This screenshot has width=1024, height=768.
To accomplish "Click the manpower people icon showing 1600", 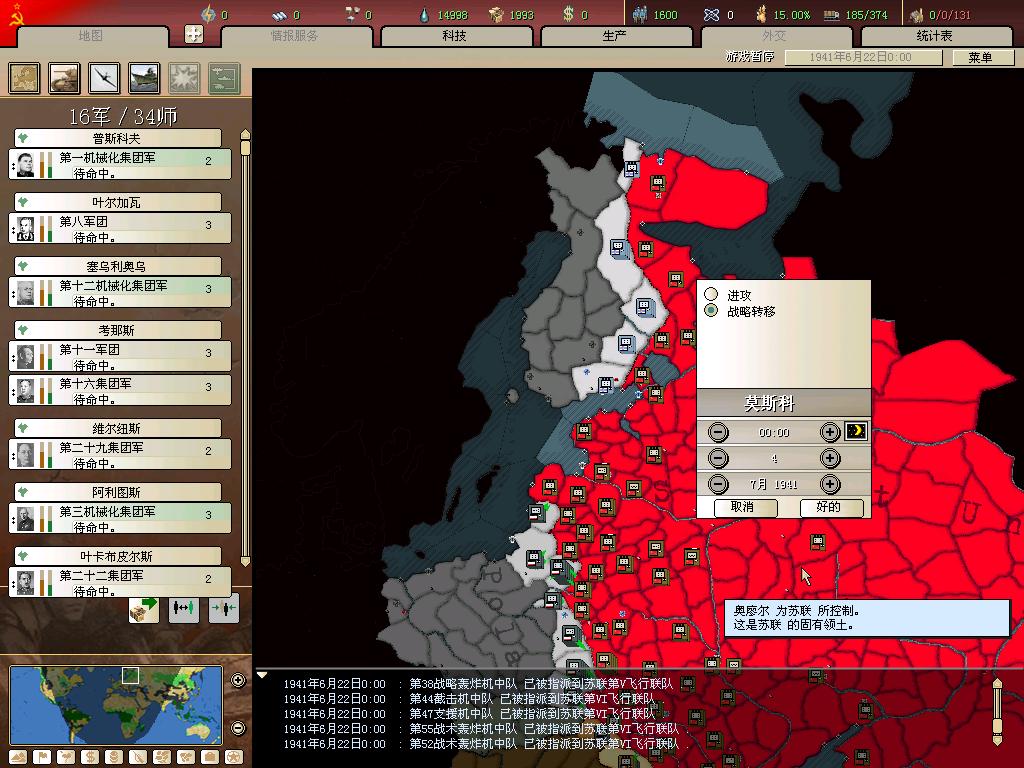I will 640,14.
